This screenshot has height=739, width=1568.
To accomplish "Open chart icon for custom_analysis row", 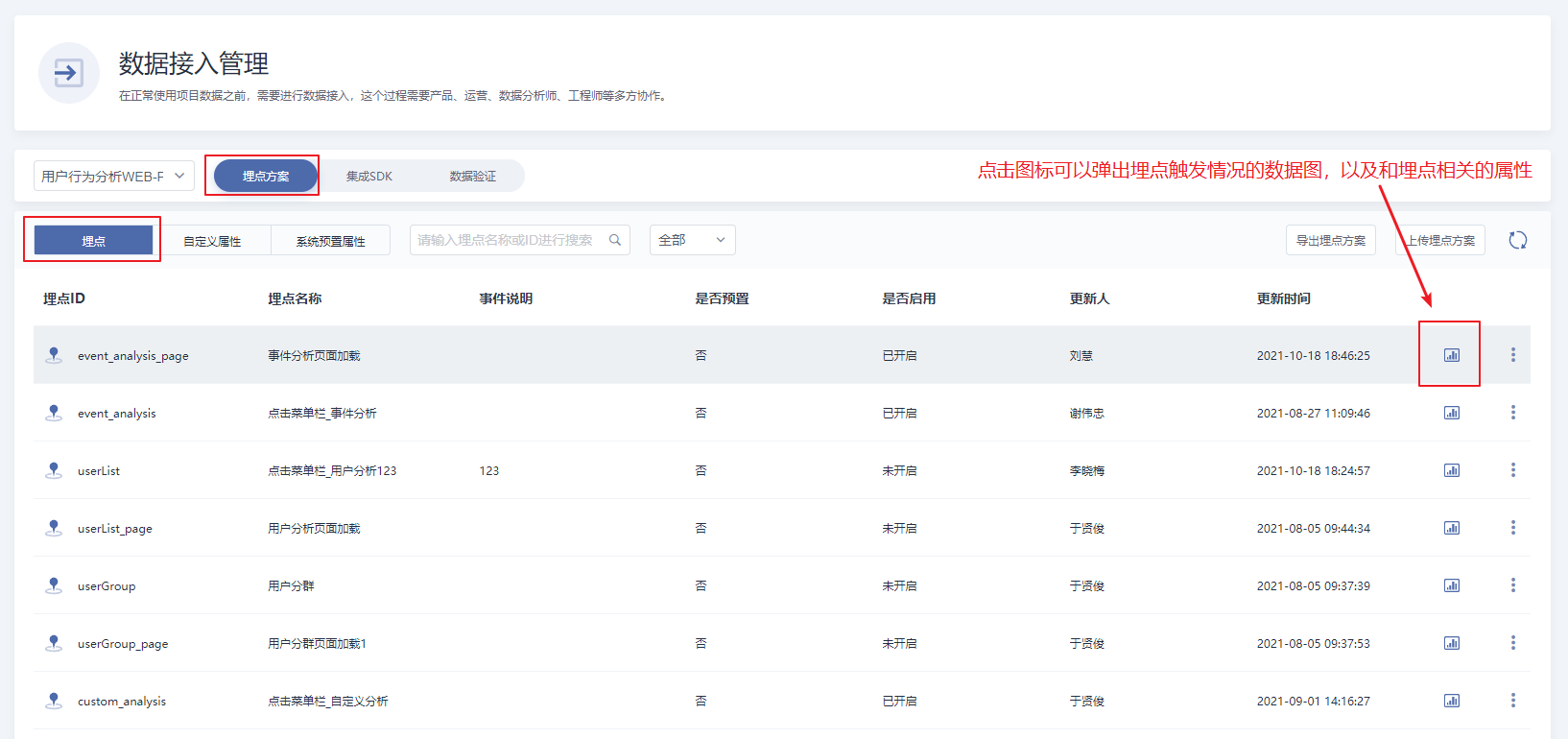I will [1452, 701].
